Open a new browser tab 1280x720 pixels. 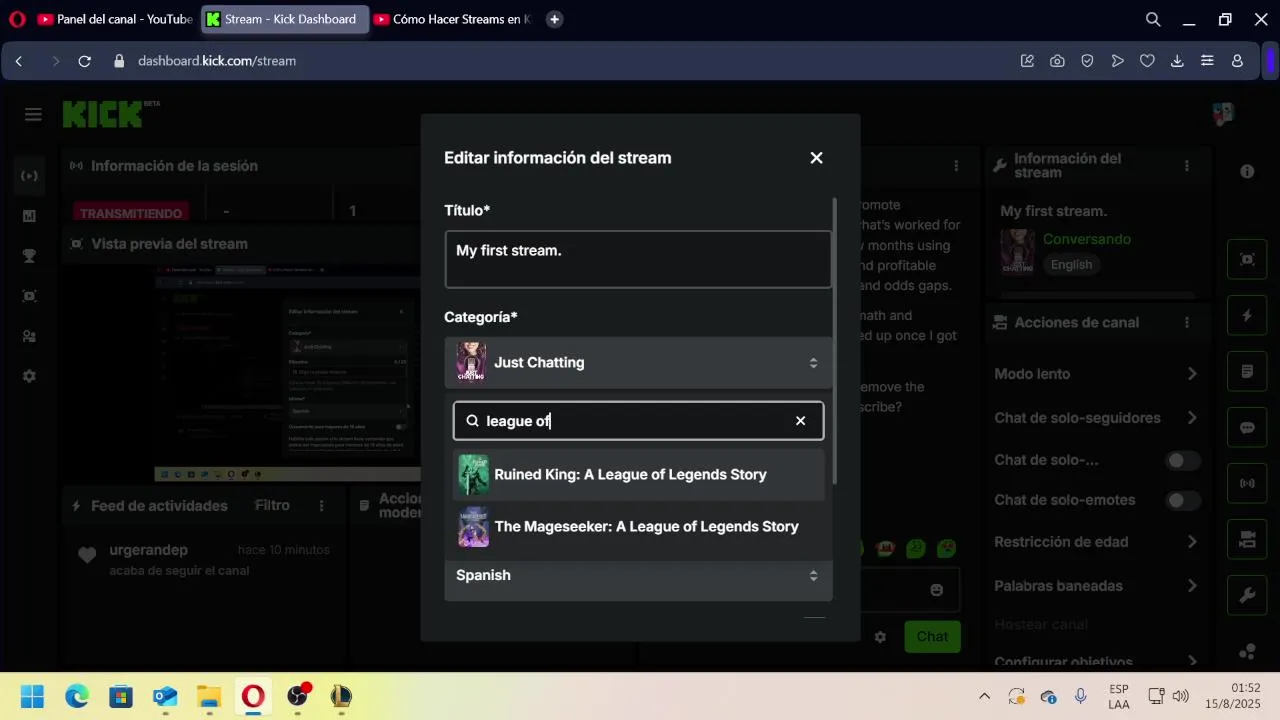tap(554, 19)
